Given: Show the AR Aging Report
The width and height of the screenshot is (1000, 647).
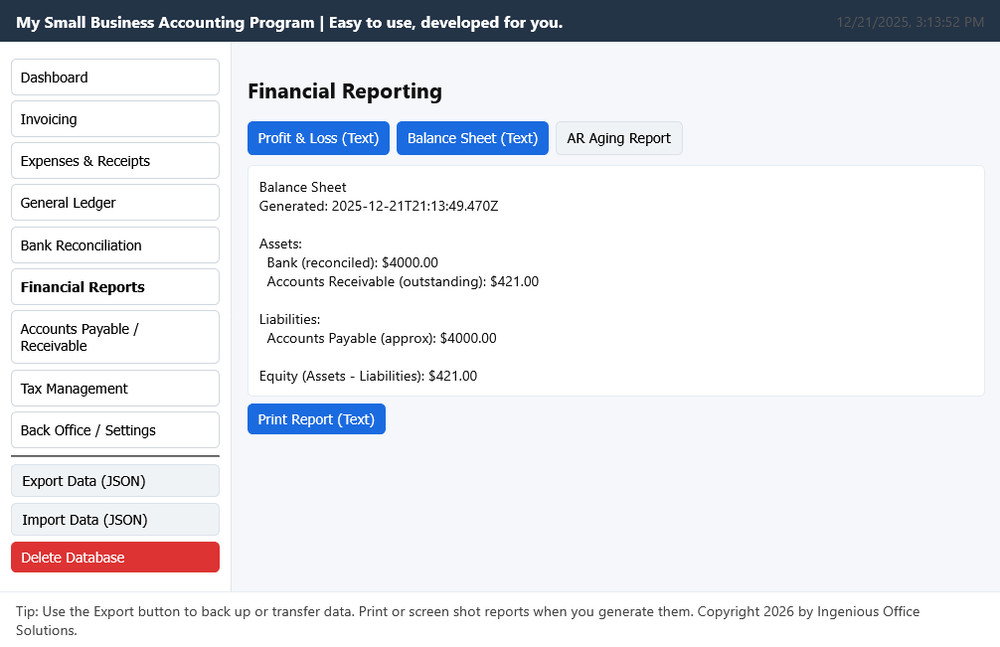Looking at the screenshot, I should tap(618, 138).
